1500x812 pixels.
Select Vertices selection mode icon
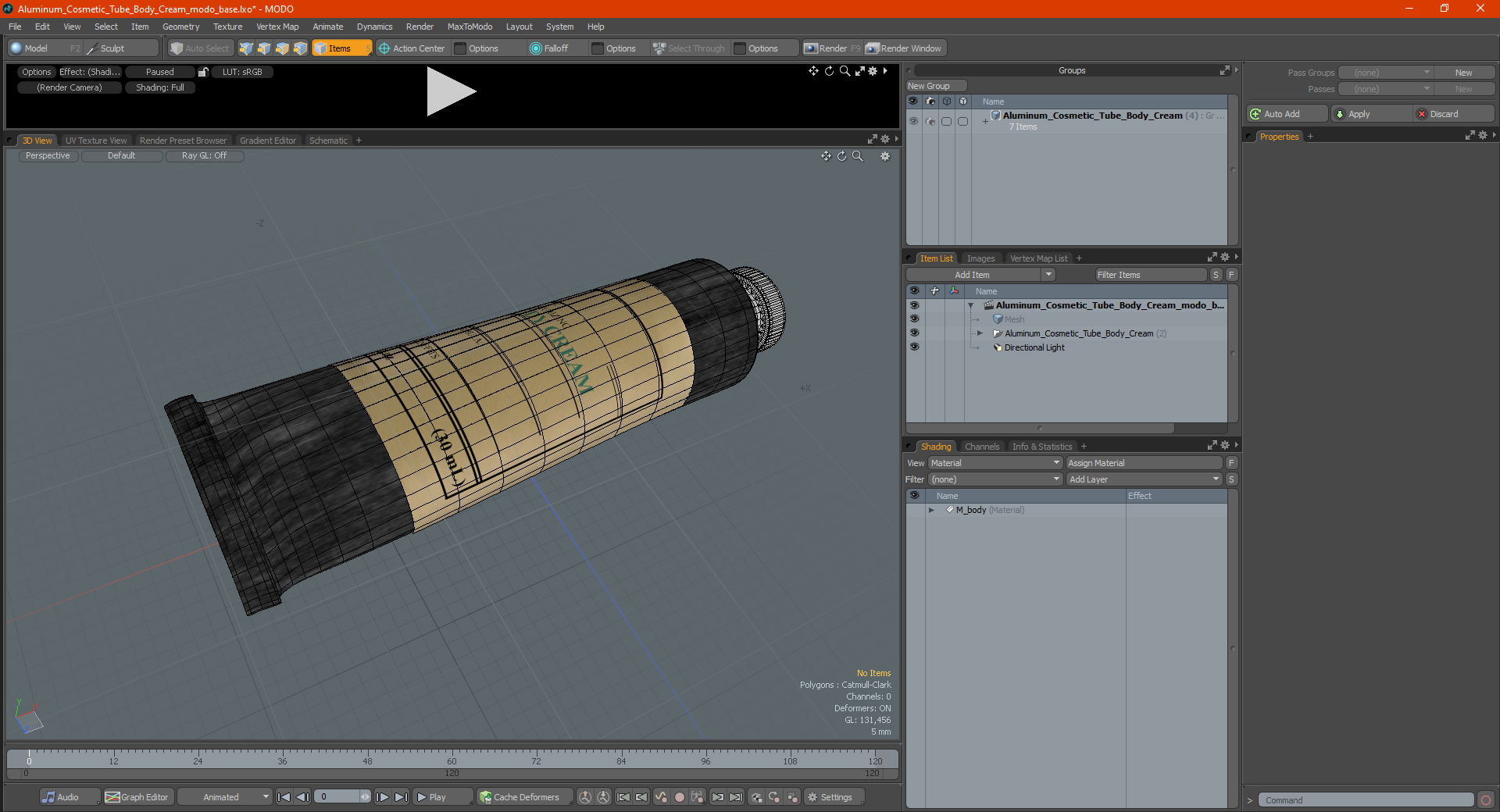pos(246,48)
